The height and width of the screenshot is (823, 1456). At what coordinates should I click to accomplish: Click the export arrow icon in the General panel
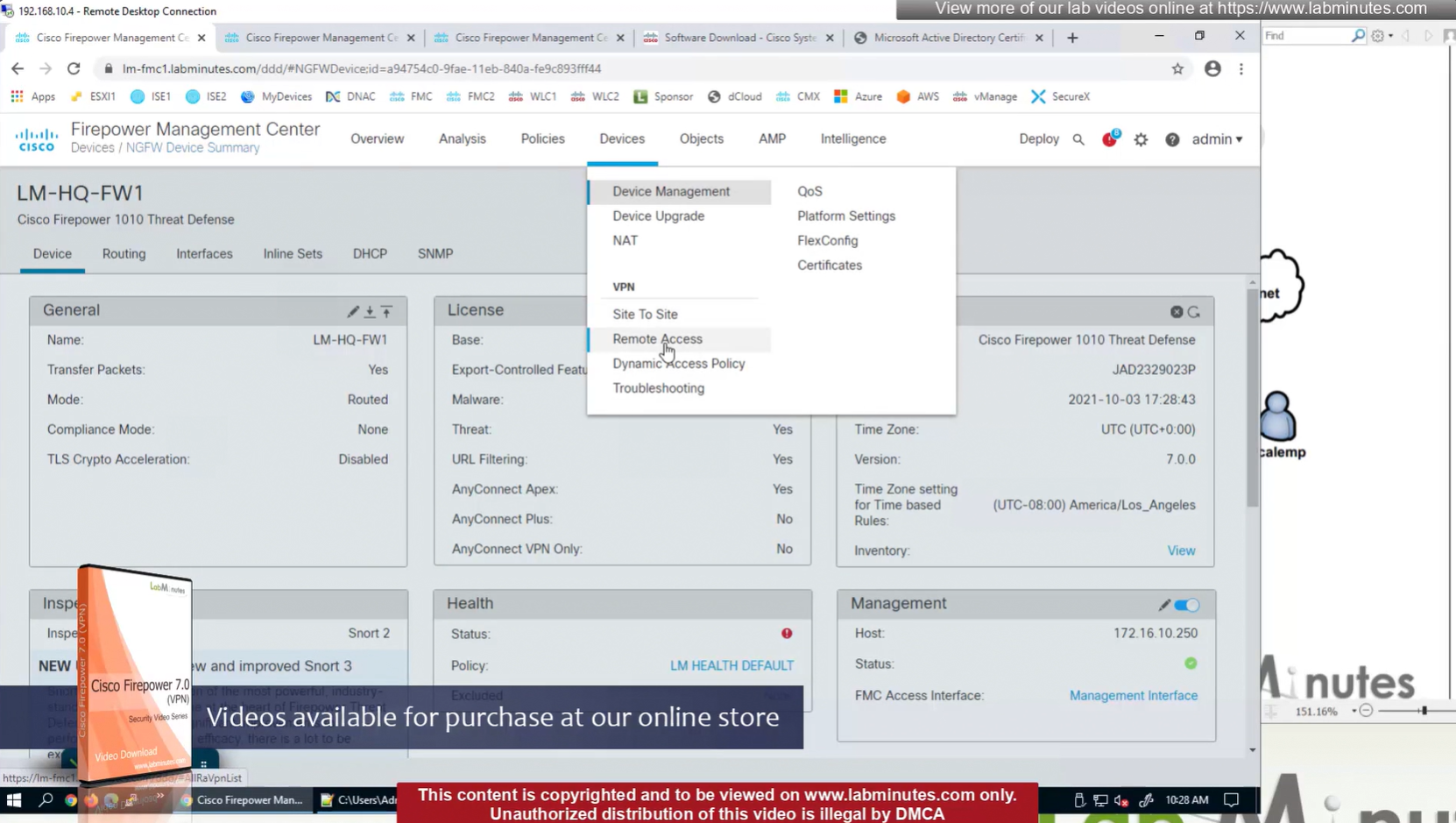click(x=386, y=311)
